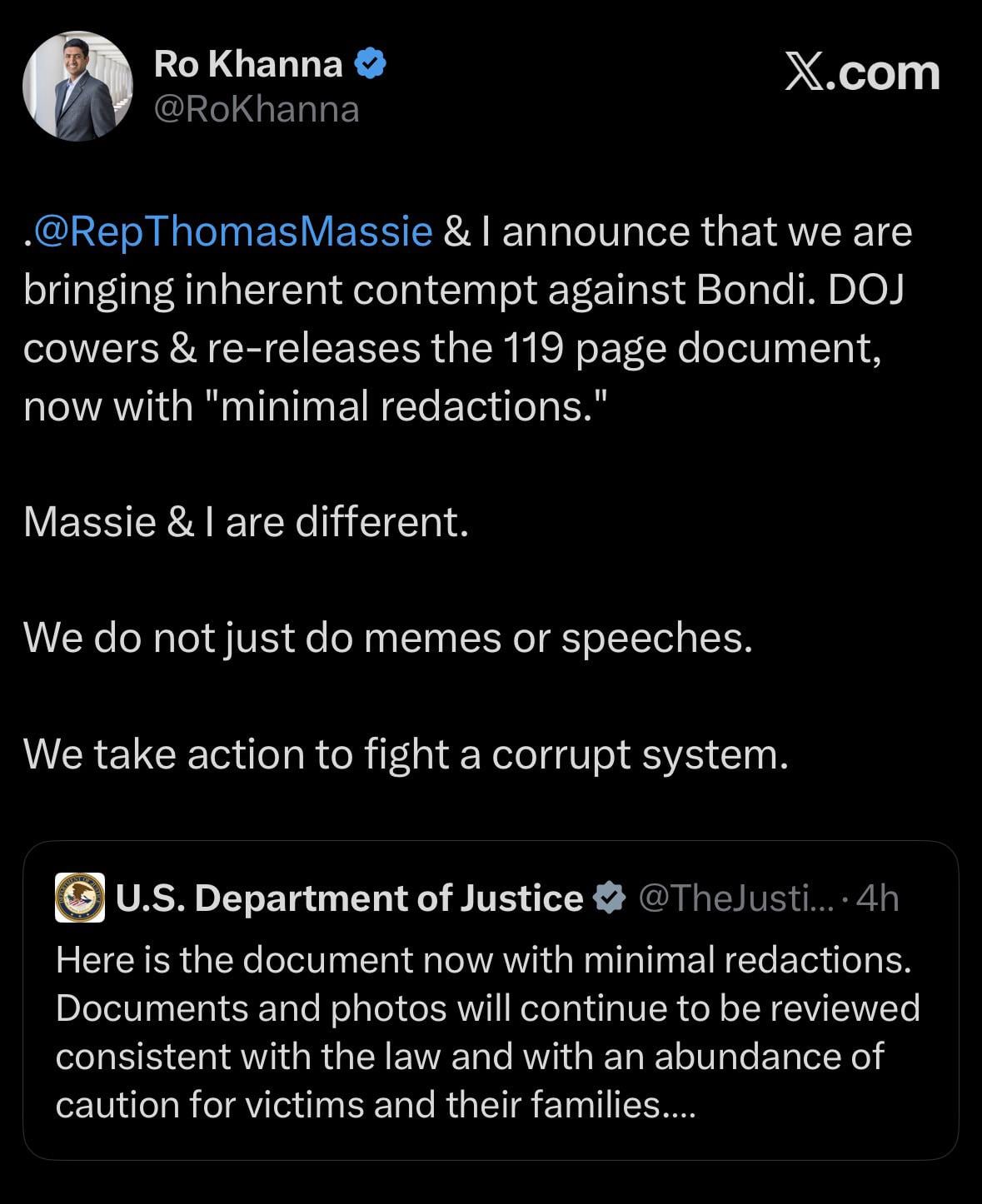Click Ro Khanna's profile photo
This screenshot has height=1204, width=982.
77,86
